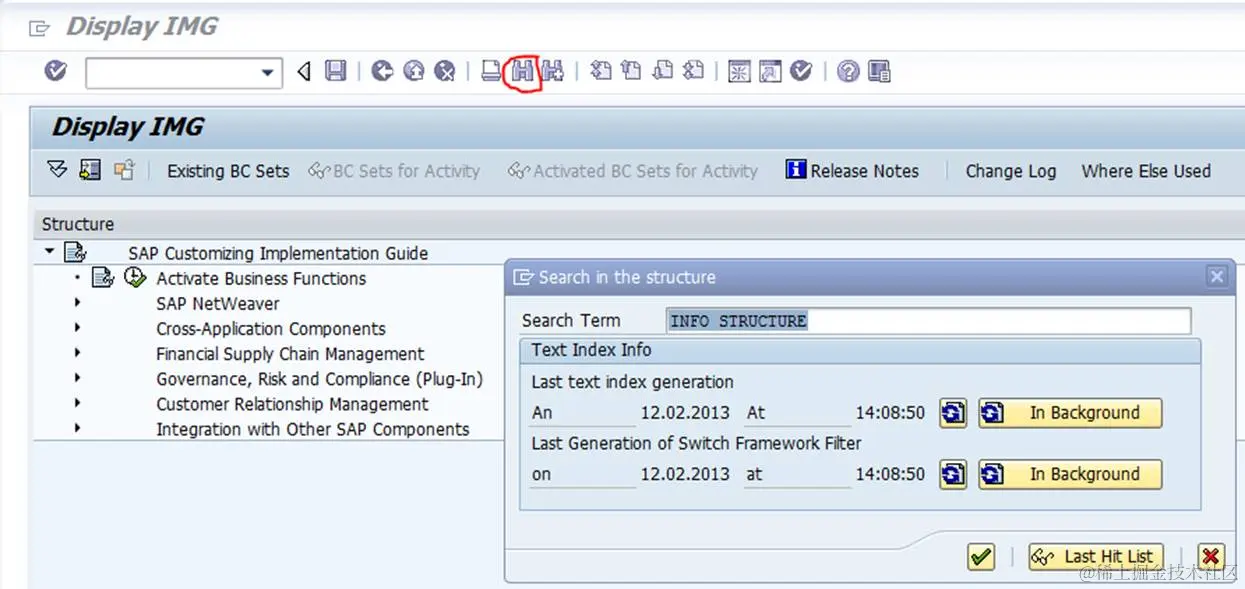
Task: Click the third icon before Existing BC Sets
Action: coord(124,170)
